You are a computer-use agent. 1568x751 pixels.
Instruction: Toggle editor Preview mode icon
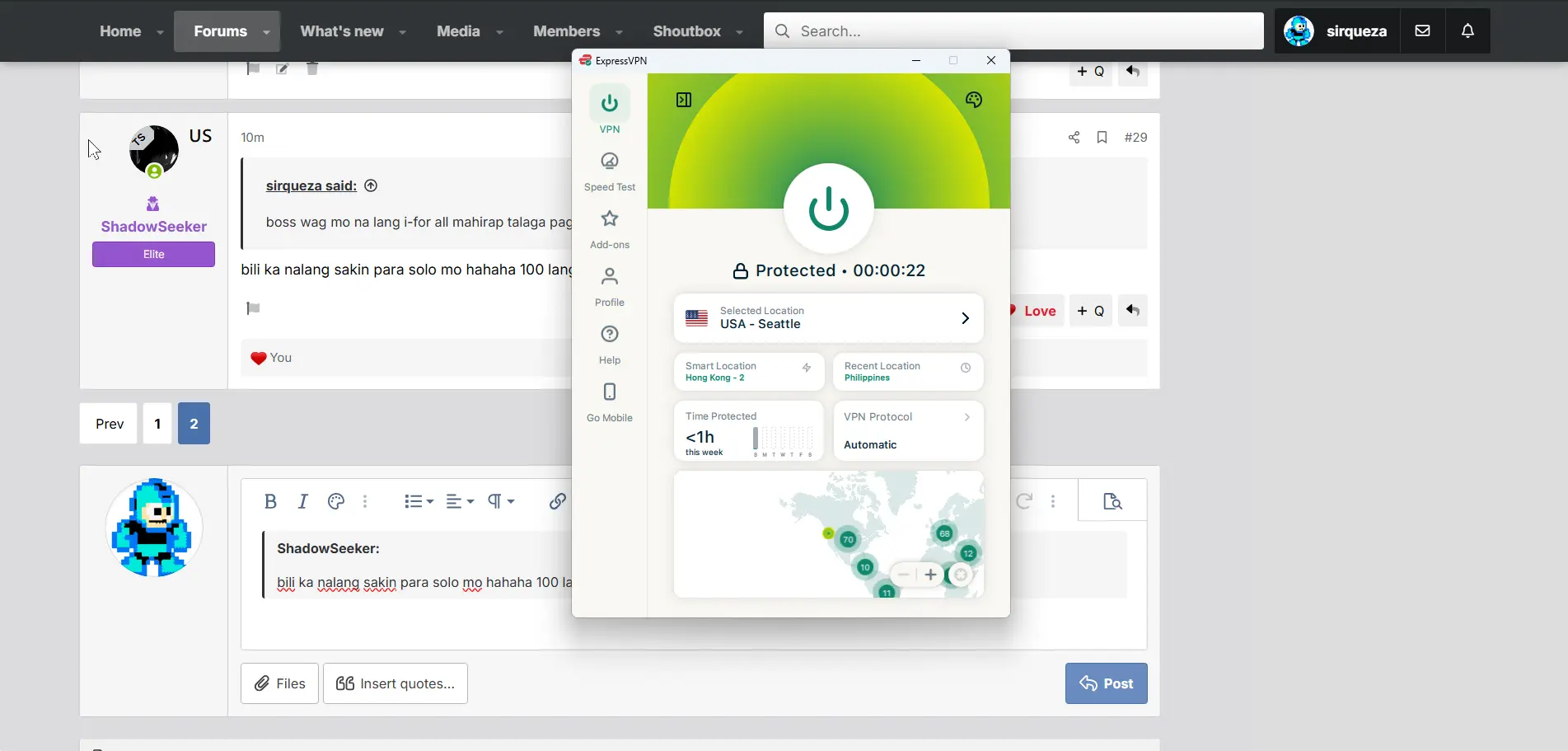point(1112,501)
